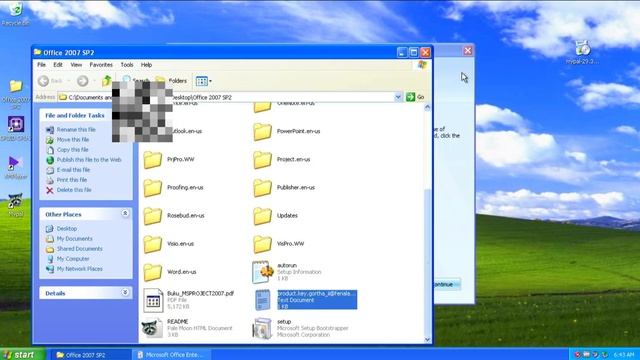Click the green Go button

(x=415, y=97)
